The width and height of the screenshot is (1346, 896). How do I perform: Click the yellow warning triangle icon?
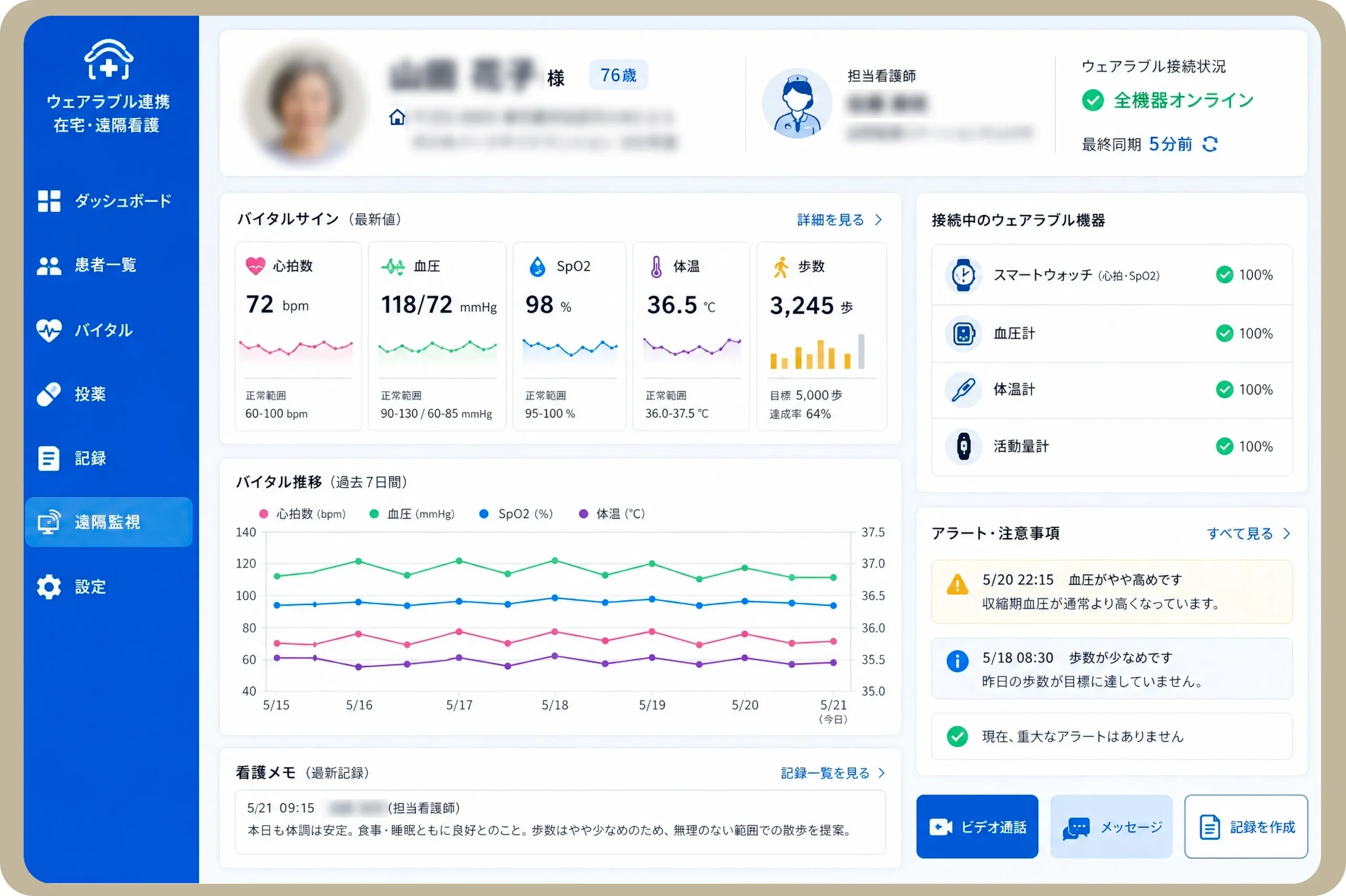tap(957, 584)
